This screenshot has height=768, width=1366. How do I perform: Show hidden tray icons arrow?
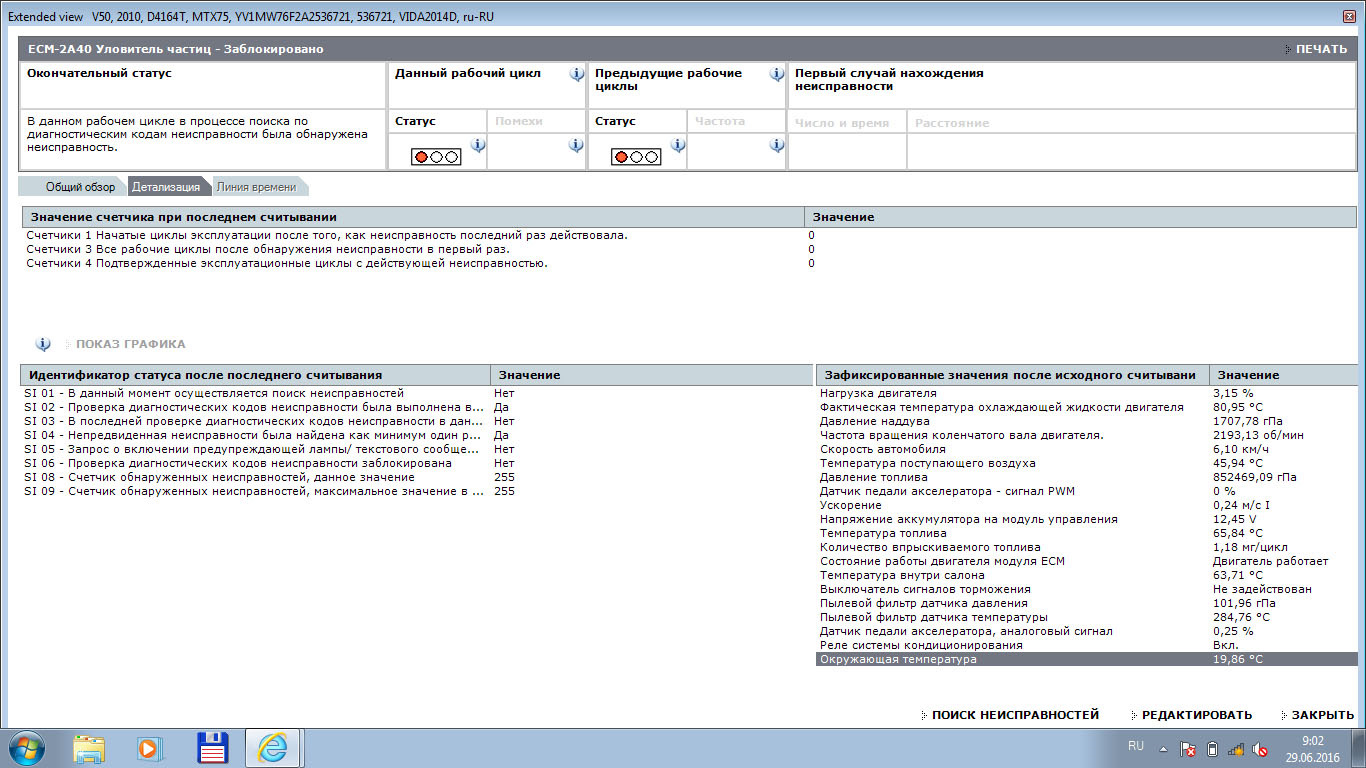click(x=1163, y=749)
